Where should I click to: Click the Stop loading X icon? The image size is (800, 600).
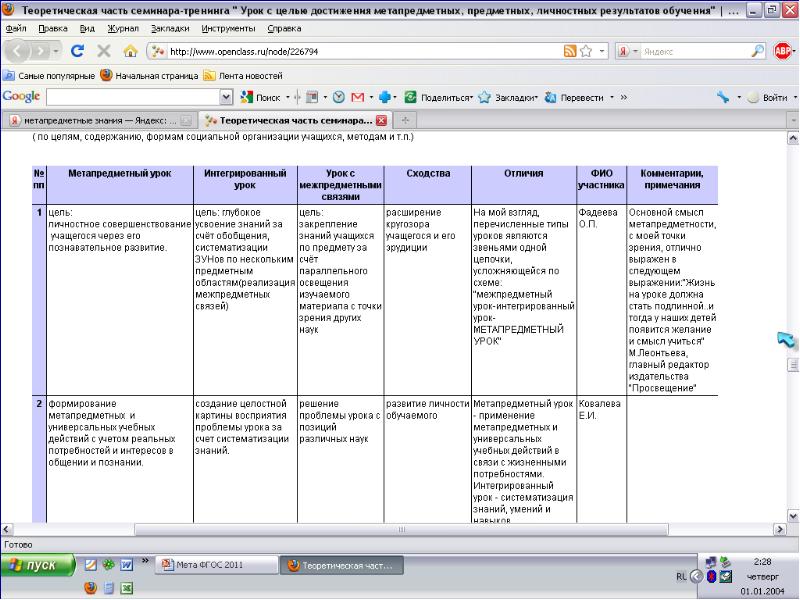click(x=103, y=50)
